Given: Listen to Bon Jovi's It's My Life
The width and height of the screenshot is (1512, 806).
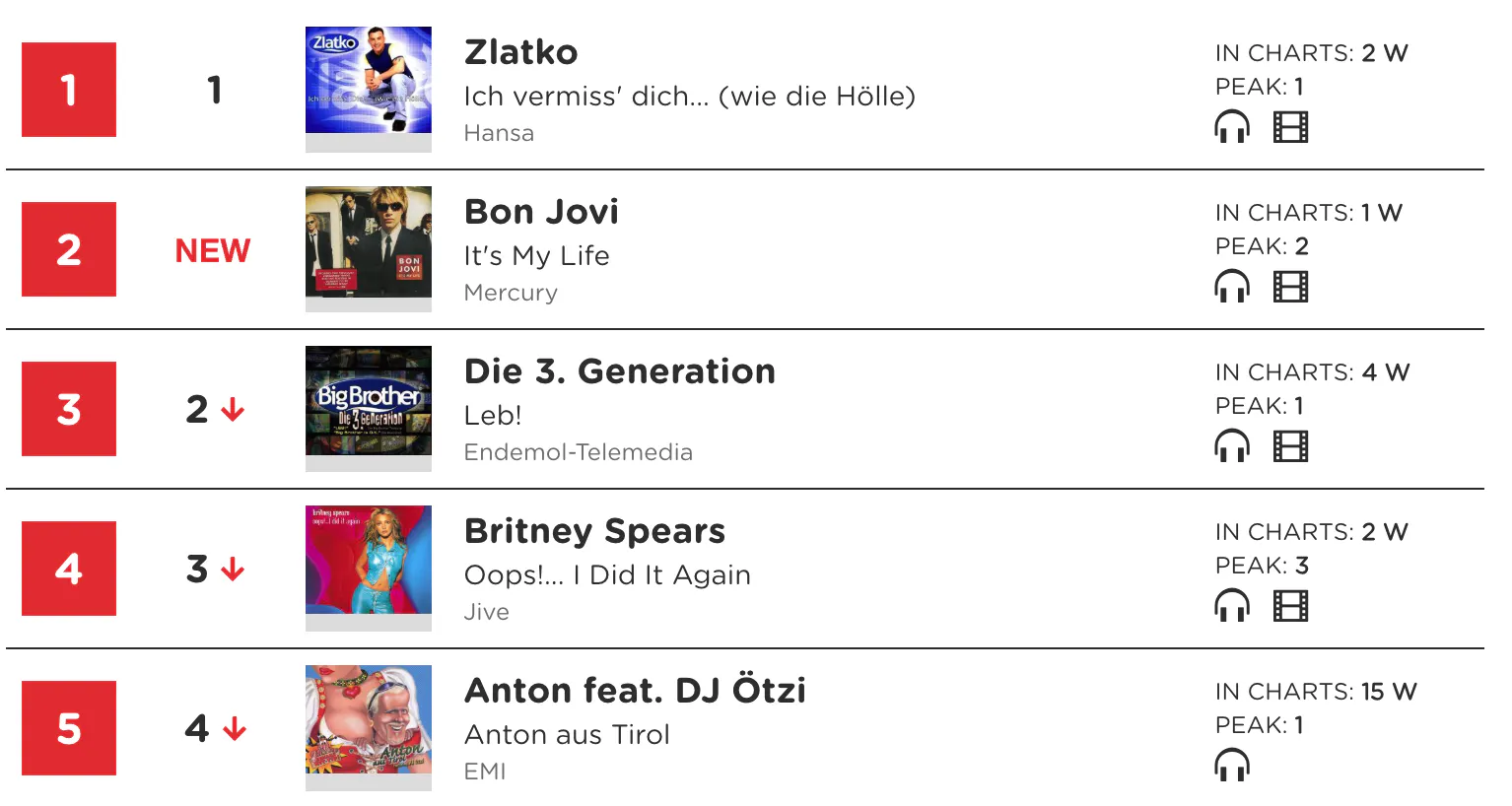Looking at the screenshot, I should 1232,287.
